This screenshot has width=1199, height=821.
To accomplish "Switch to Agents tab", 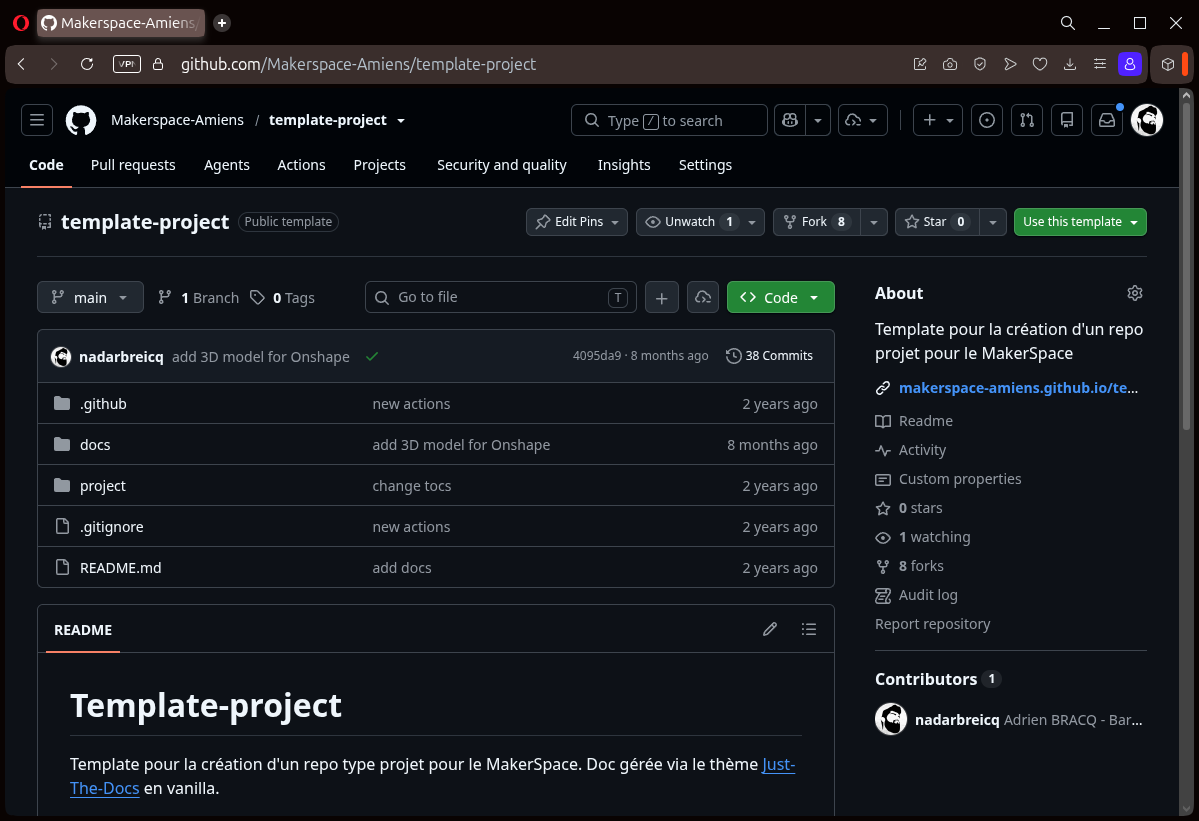I will (227, 165).
